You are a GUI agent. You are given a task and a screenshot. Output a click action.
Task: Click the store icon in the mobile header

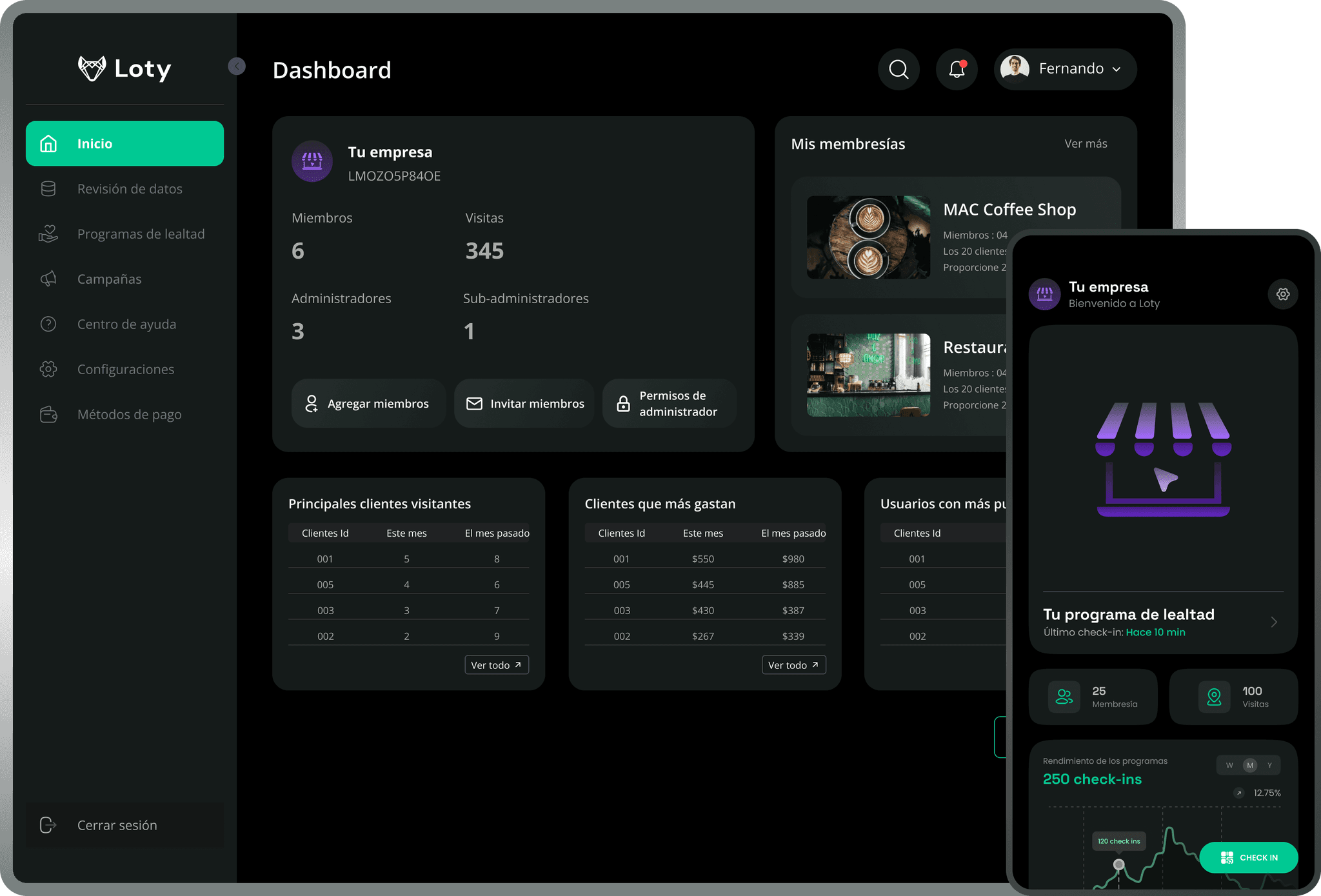click(x=1045, y=294)
